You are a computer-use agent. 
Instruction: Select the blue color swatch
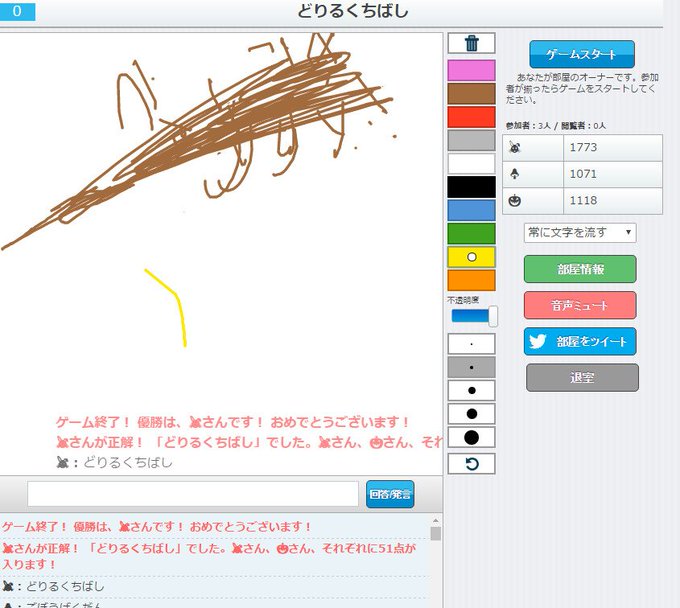pyautogui.click(x=471, y=210)
